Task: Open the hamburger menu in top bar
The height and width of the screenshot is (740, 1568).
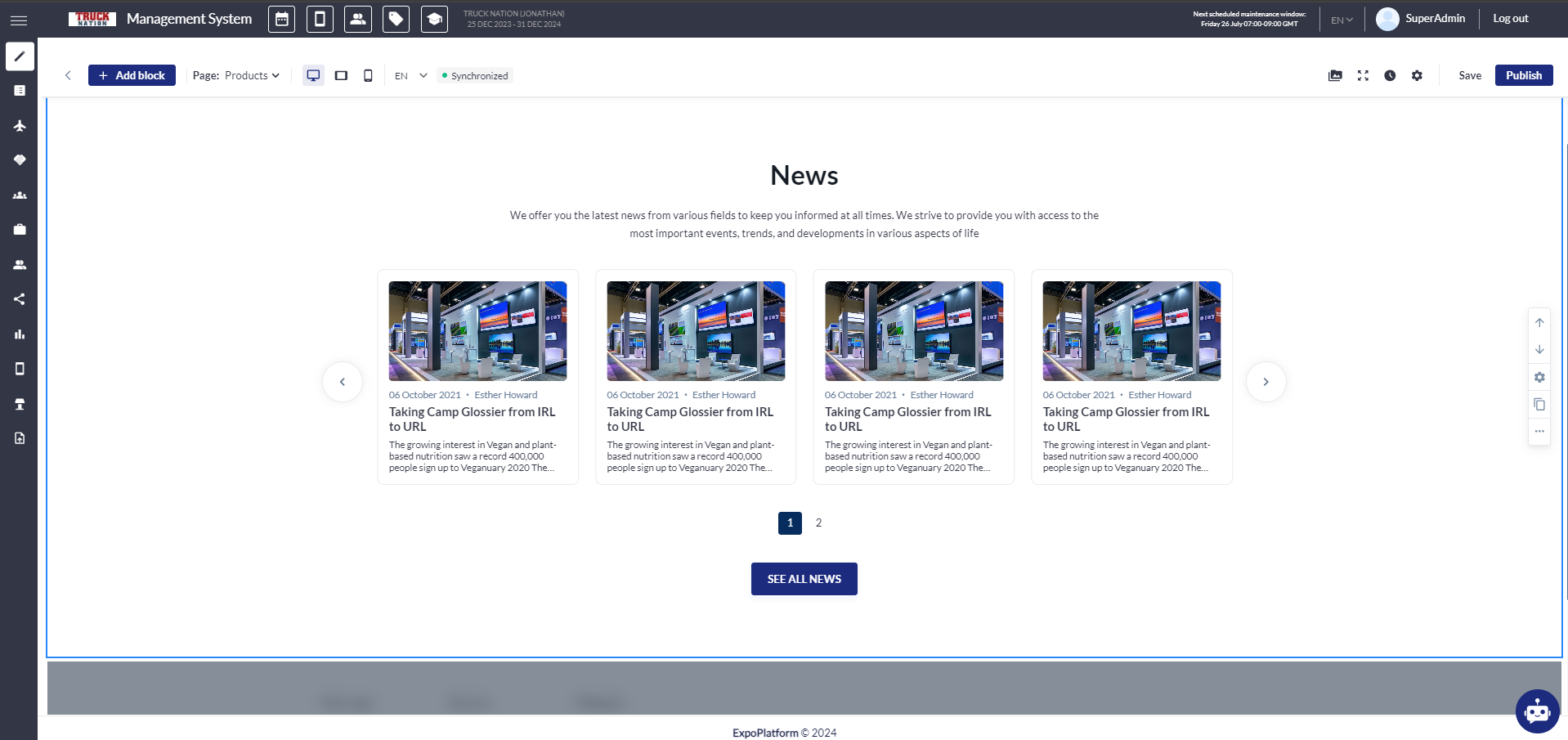Action: coord(19,20)
